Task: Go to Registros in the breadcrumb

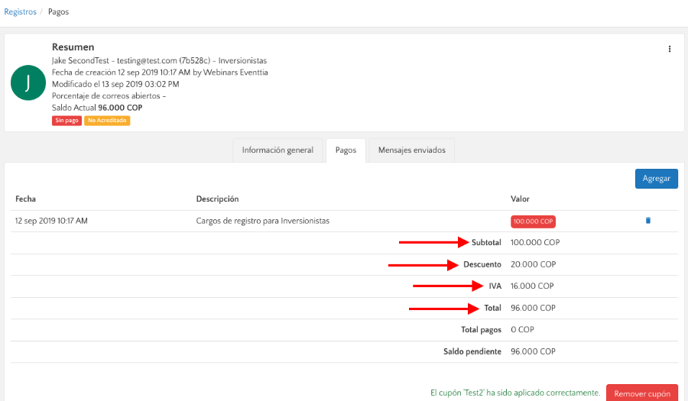Action: (21, 12)
